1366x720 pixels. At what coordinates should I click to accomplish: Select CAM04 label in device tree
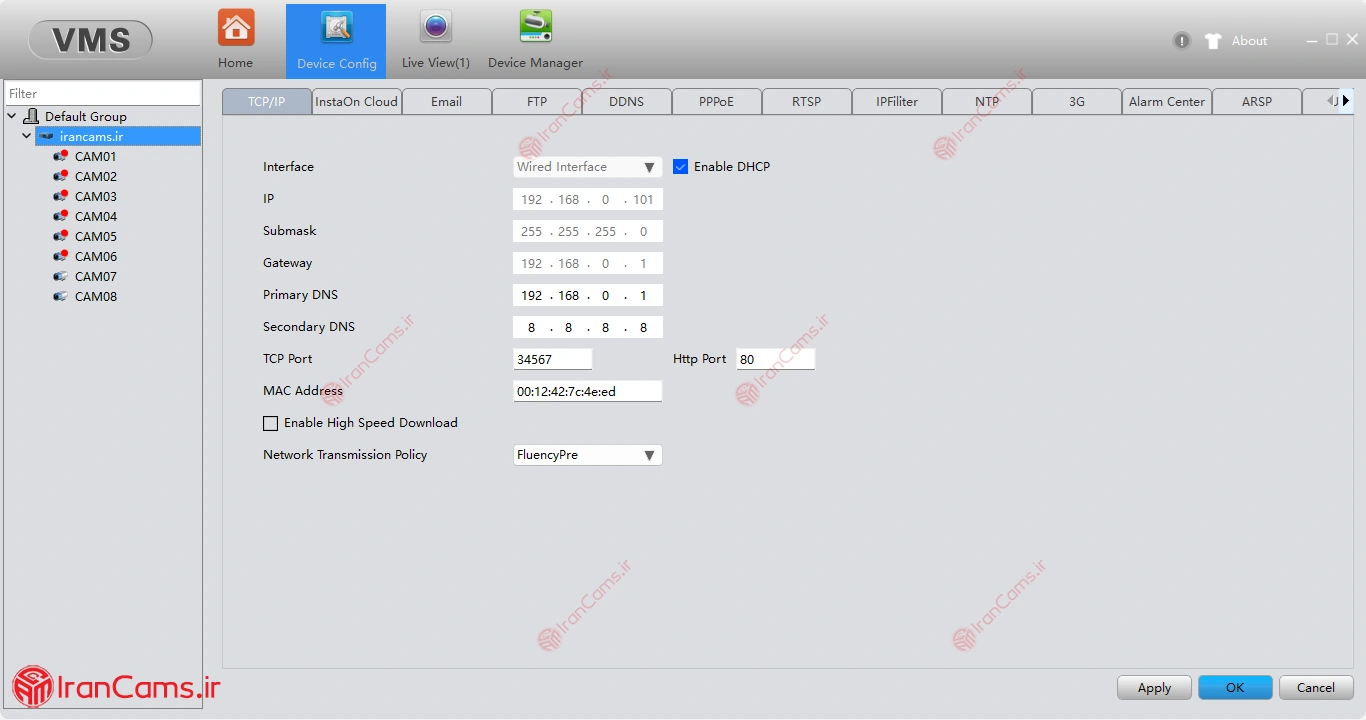[x=96, y=216]
